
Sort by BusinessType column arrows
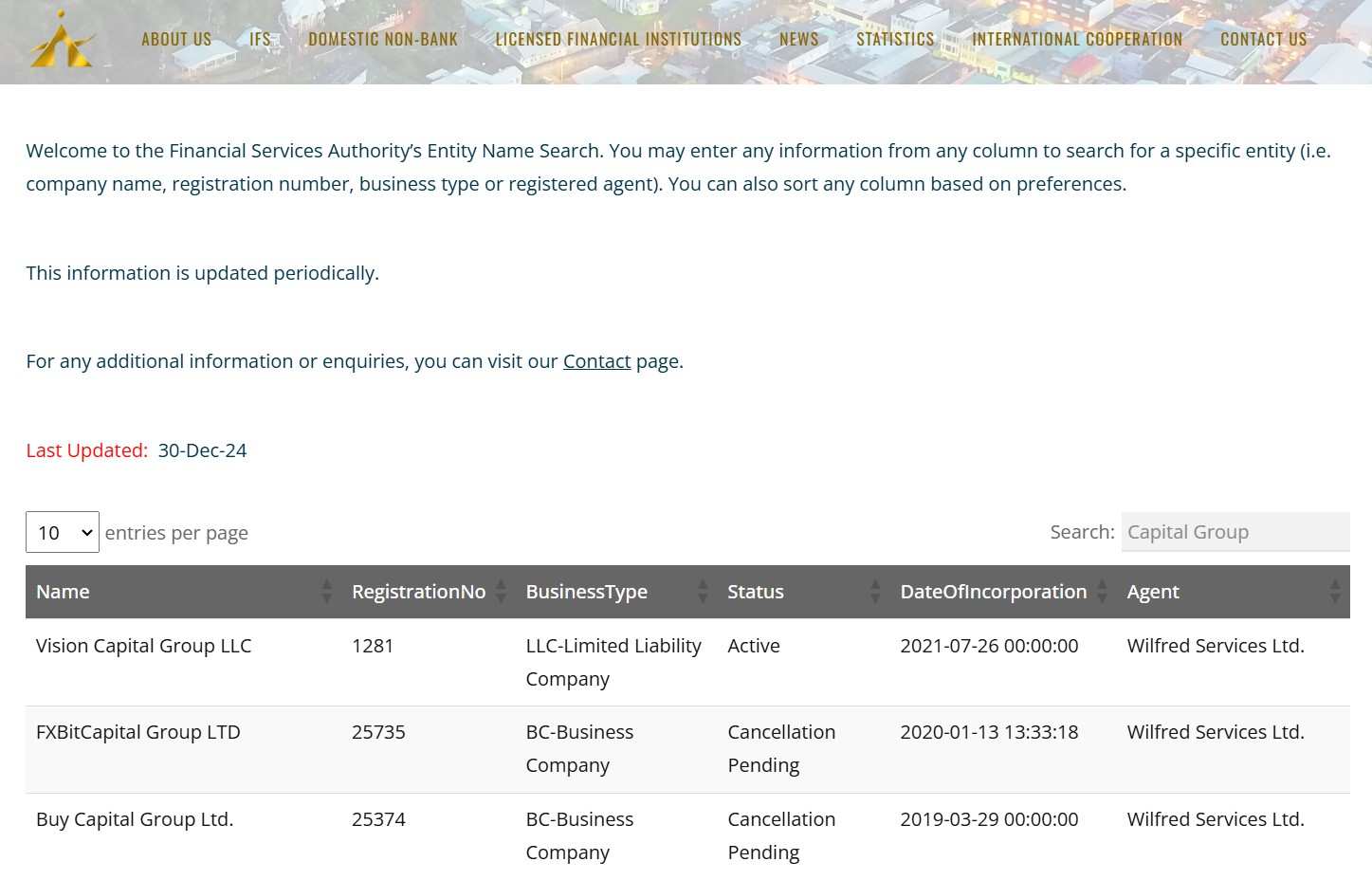coord(703,592)
